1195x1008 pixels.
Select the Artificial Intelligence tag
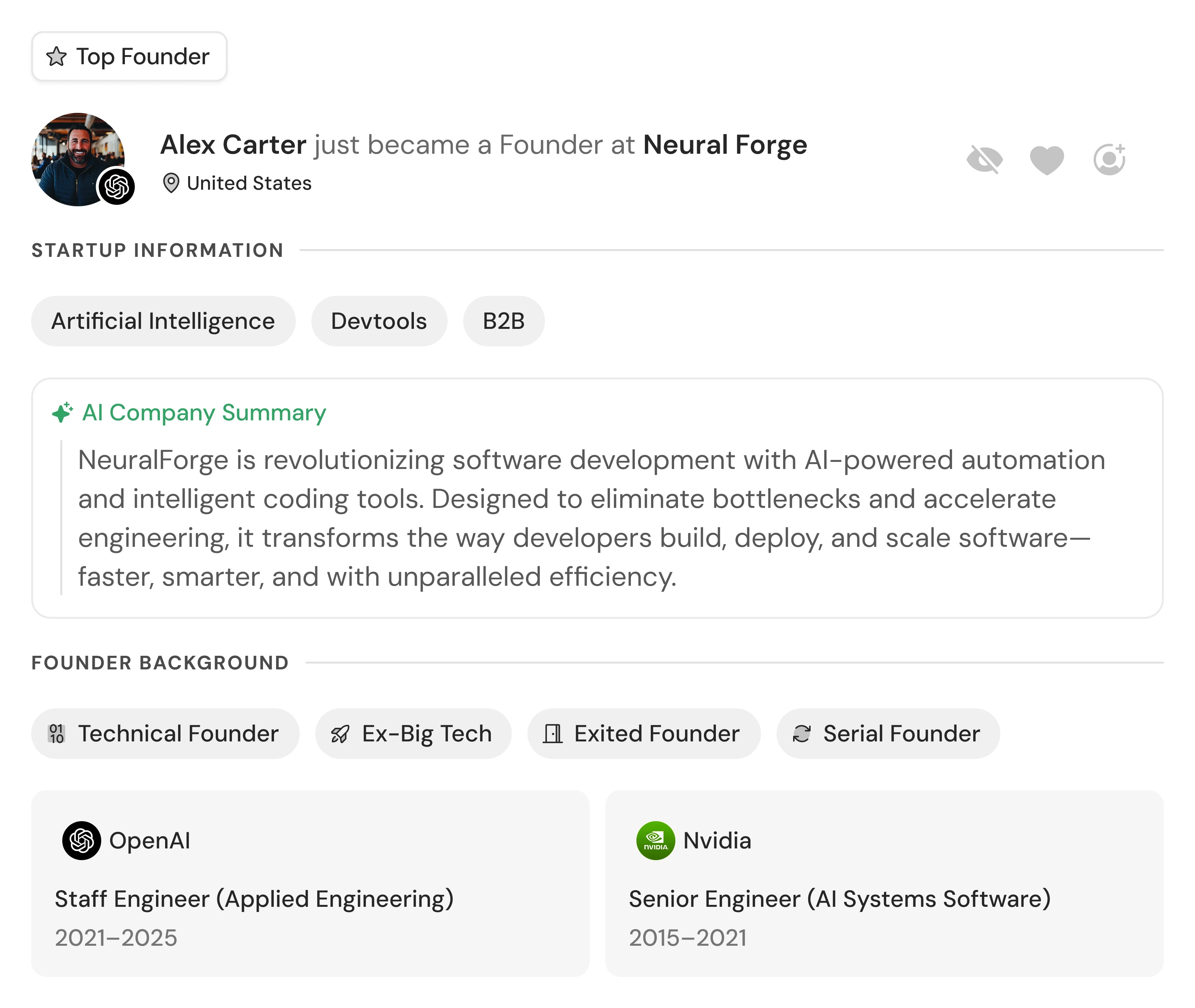tap(163, 321)
